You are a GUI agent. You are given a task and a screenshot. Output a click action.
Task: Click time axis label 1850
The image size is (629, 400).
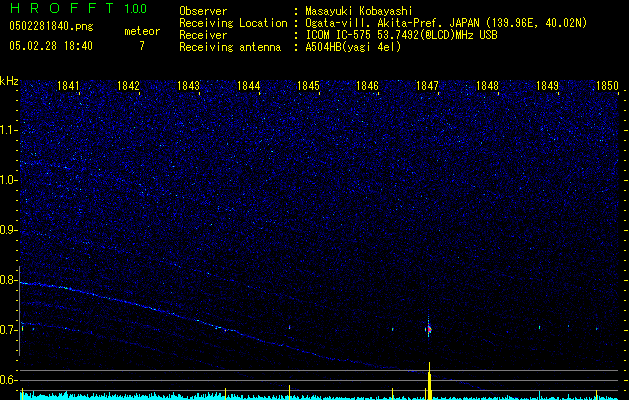click(x=607, y=86)
